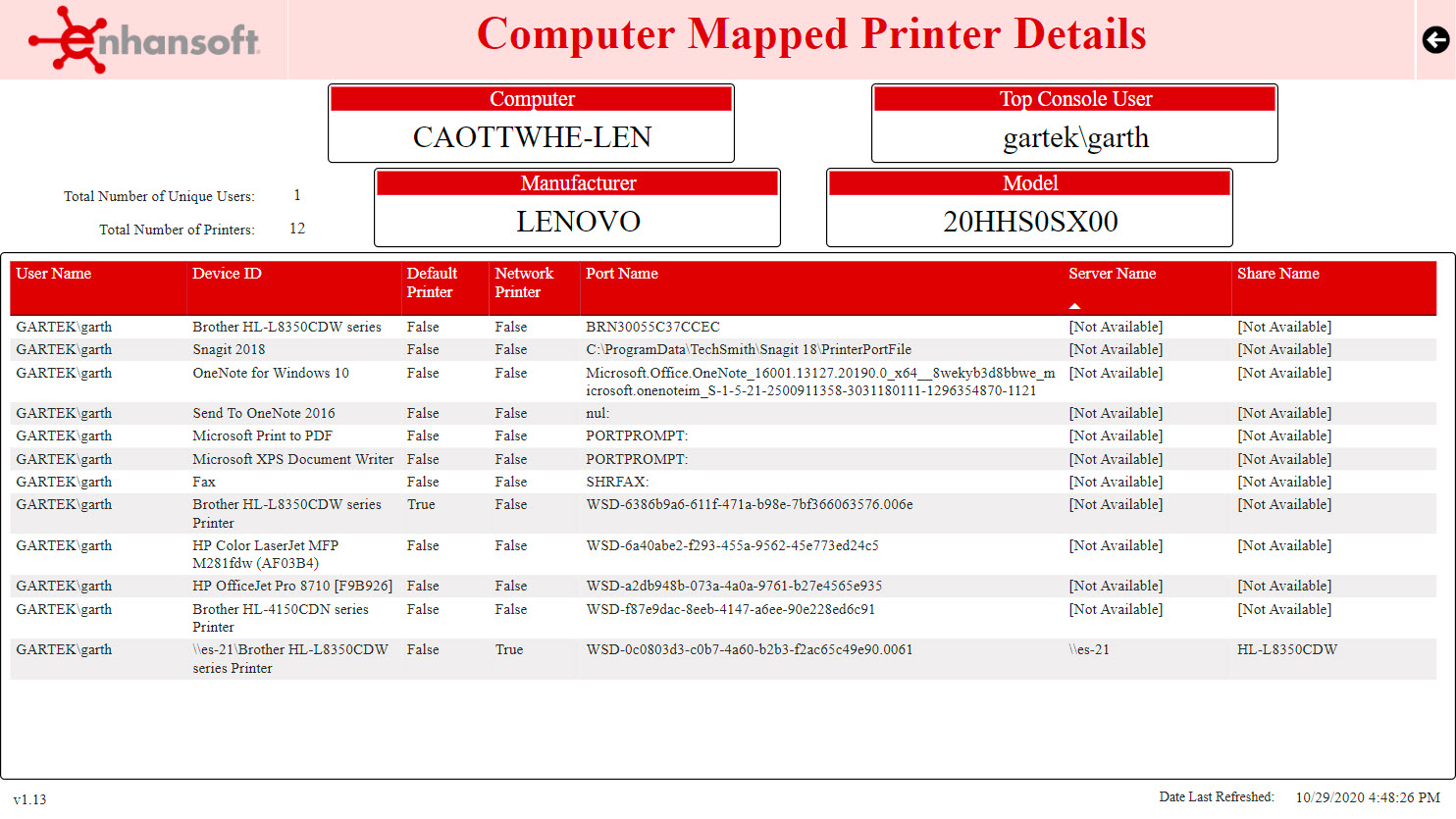1456x819 pixels.
Task: Sort the table by User Name column
Action: pos(54,273)
